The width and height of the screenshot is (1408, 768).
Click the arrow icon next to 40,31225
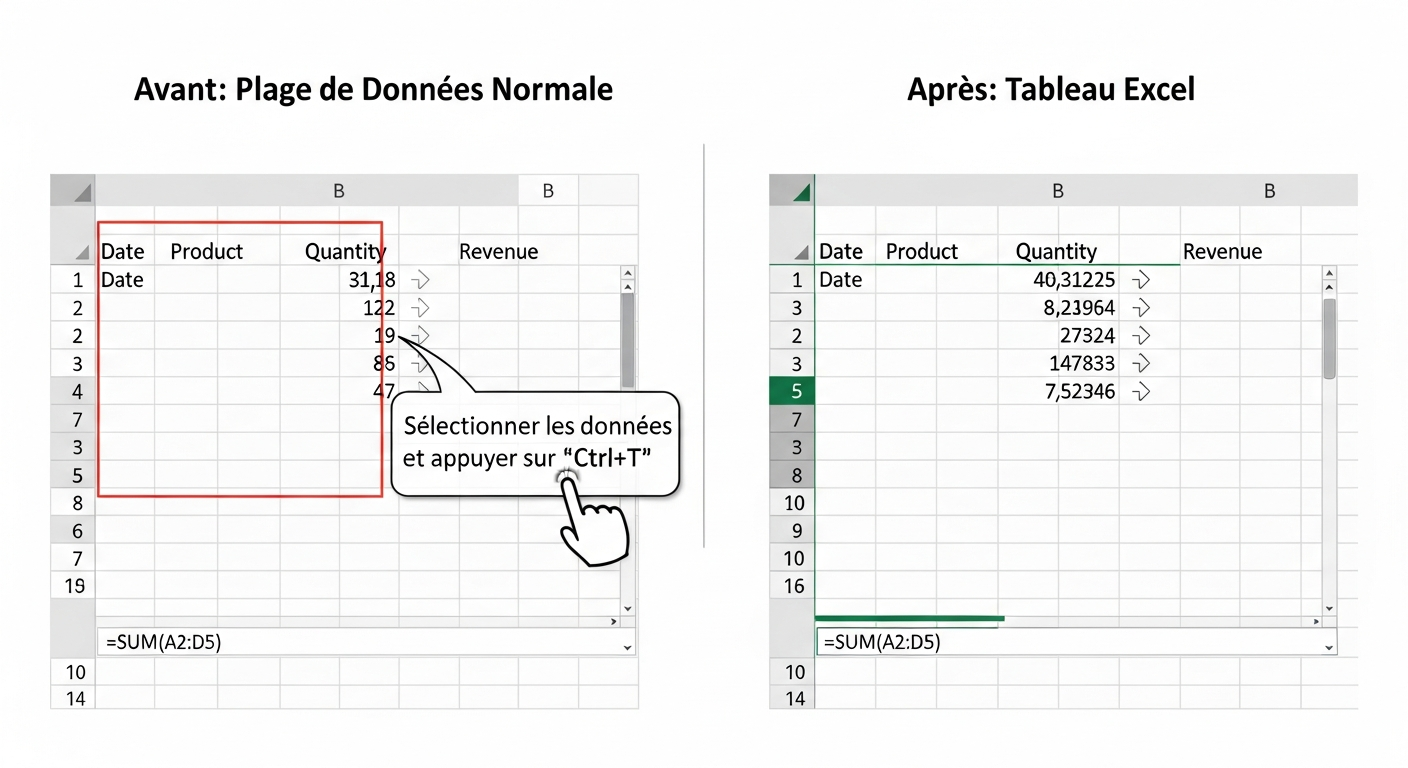(1139, 280)
